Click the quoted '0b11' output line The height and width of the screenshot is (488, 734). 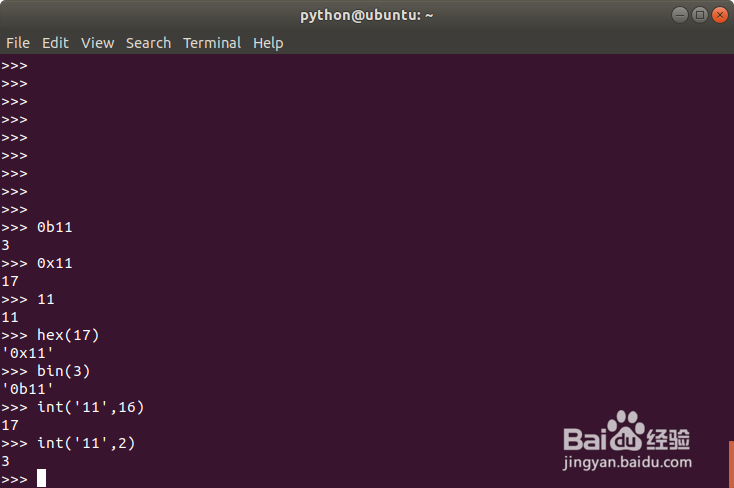(x=28, y=389)
